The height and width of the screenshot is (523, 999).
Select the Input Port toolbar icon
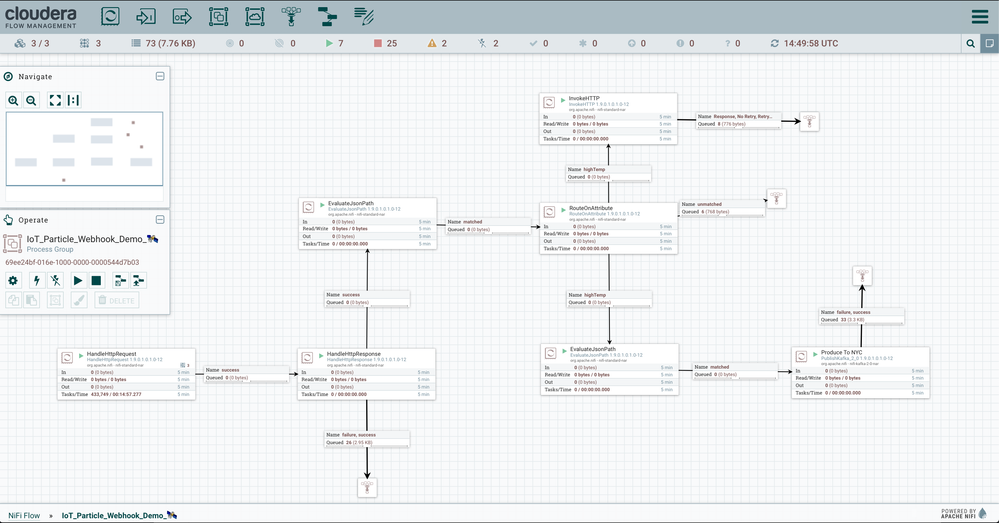146,16
